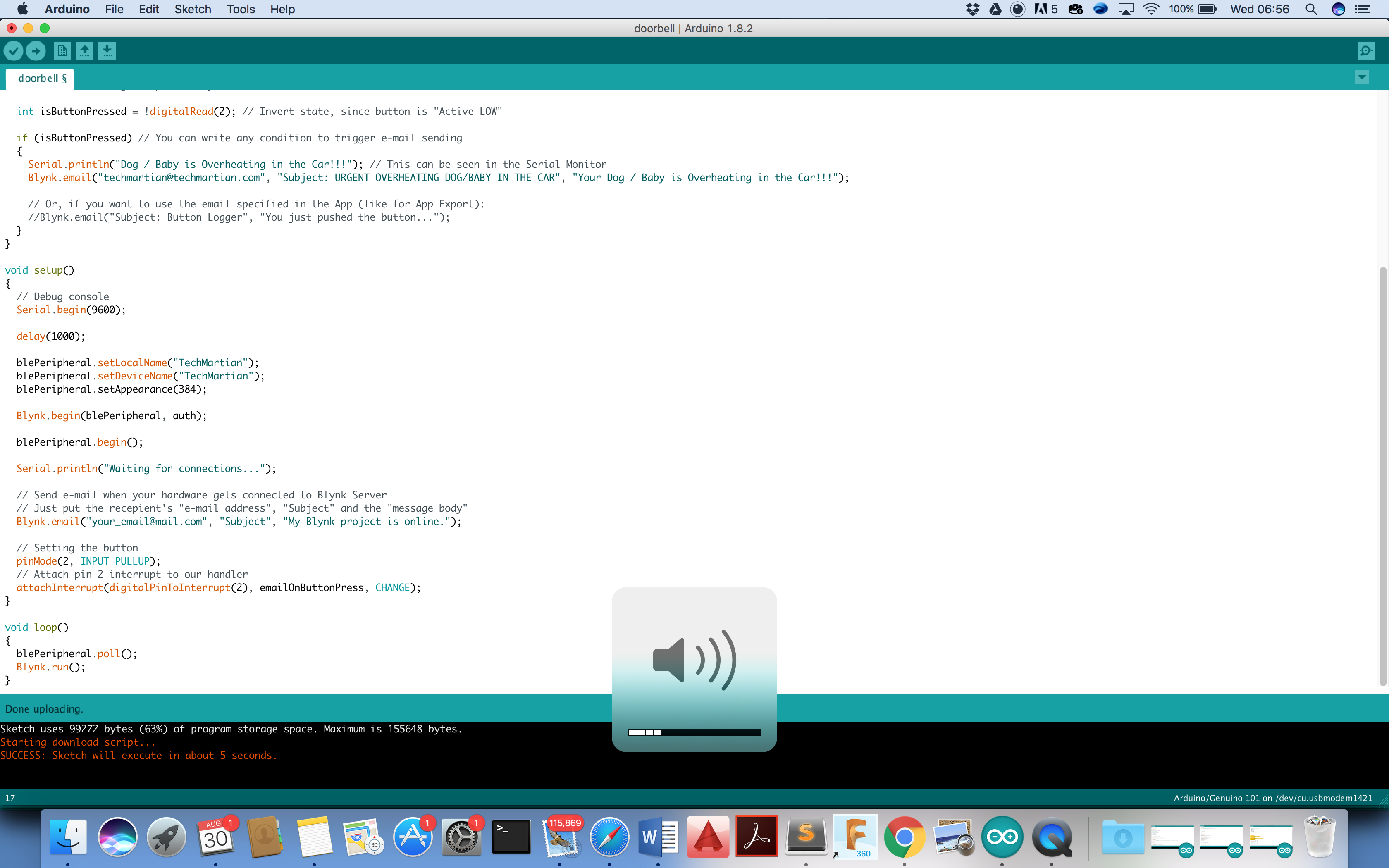The image size is (1389, 868).
Task: Click the Dropbox menu bar icon
Action: point(972,9)
